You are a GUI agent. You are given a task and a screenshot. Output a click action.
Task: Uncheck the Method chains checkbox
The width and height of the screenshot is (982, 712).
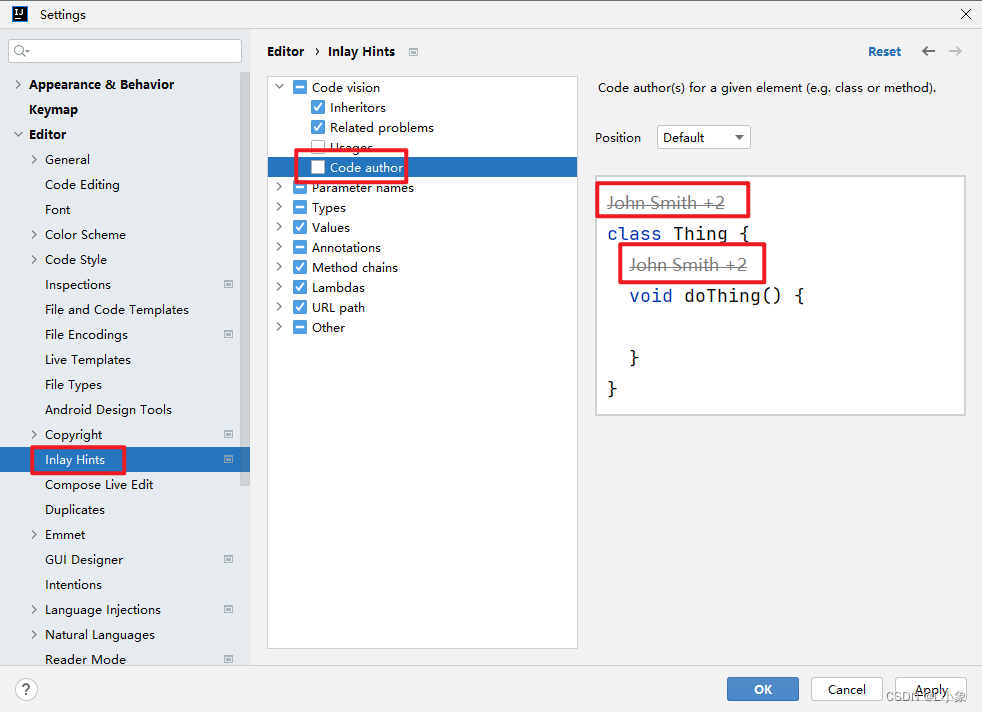click(x=300, y=267)
